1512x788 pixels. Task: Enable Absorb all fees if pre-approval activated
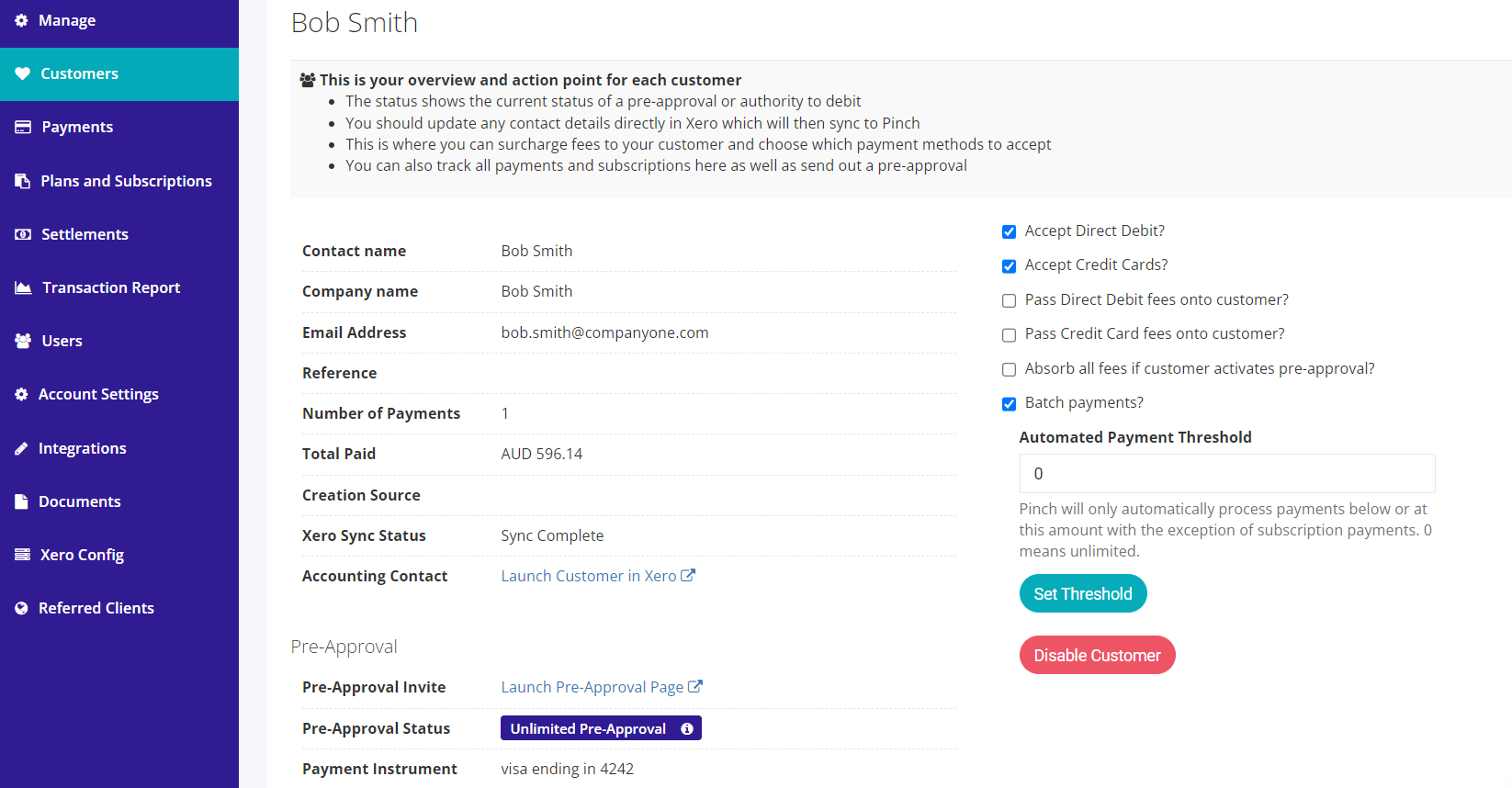coord(1009,369)
